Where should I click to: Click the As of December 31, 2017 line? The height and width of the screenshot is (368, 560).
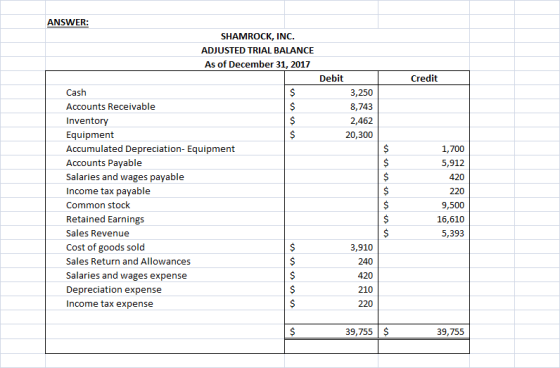point(258,65)
